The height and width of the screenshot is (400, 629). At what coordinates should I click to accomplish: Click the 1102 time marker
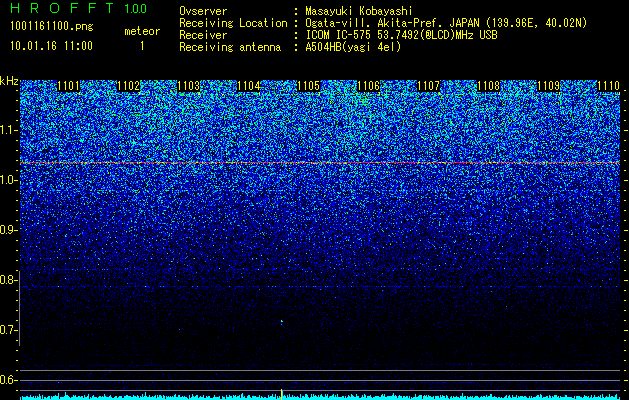coord(128,86)
